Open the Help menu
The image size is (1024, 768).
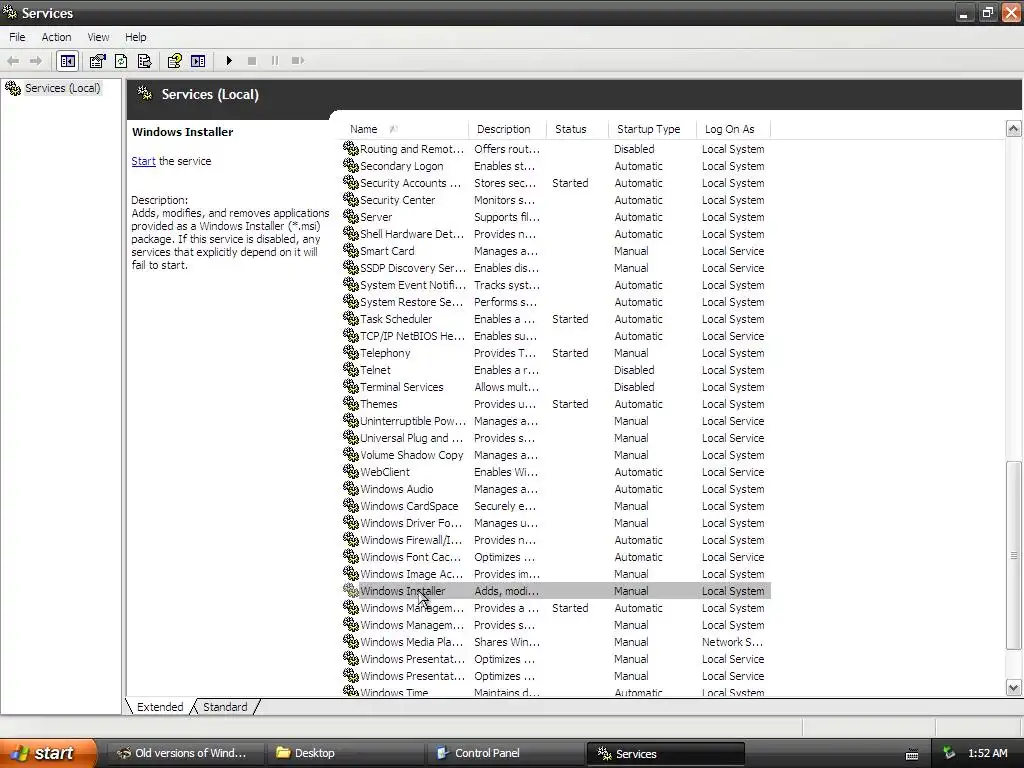[x=135, y=37]
